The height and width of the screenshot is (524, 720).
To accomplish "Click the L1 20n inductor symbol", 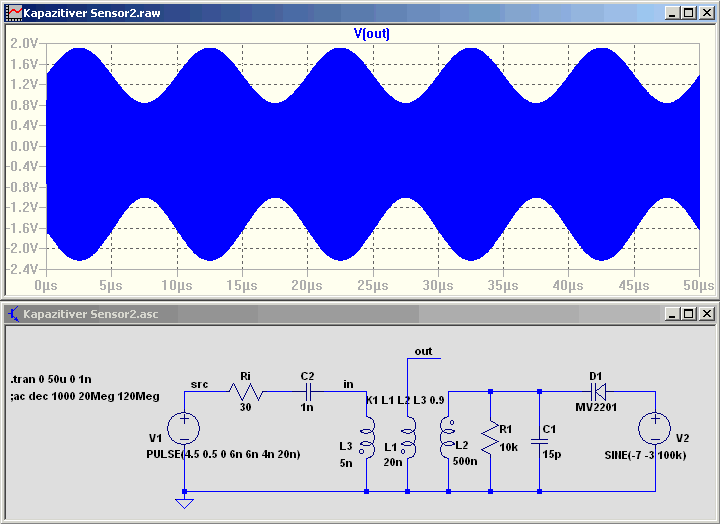I will pos(408,437).
